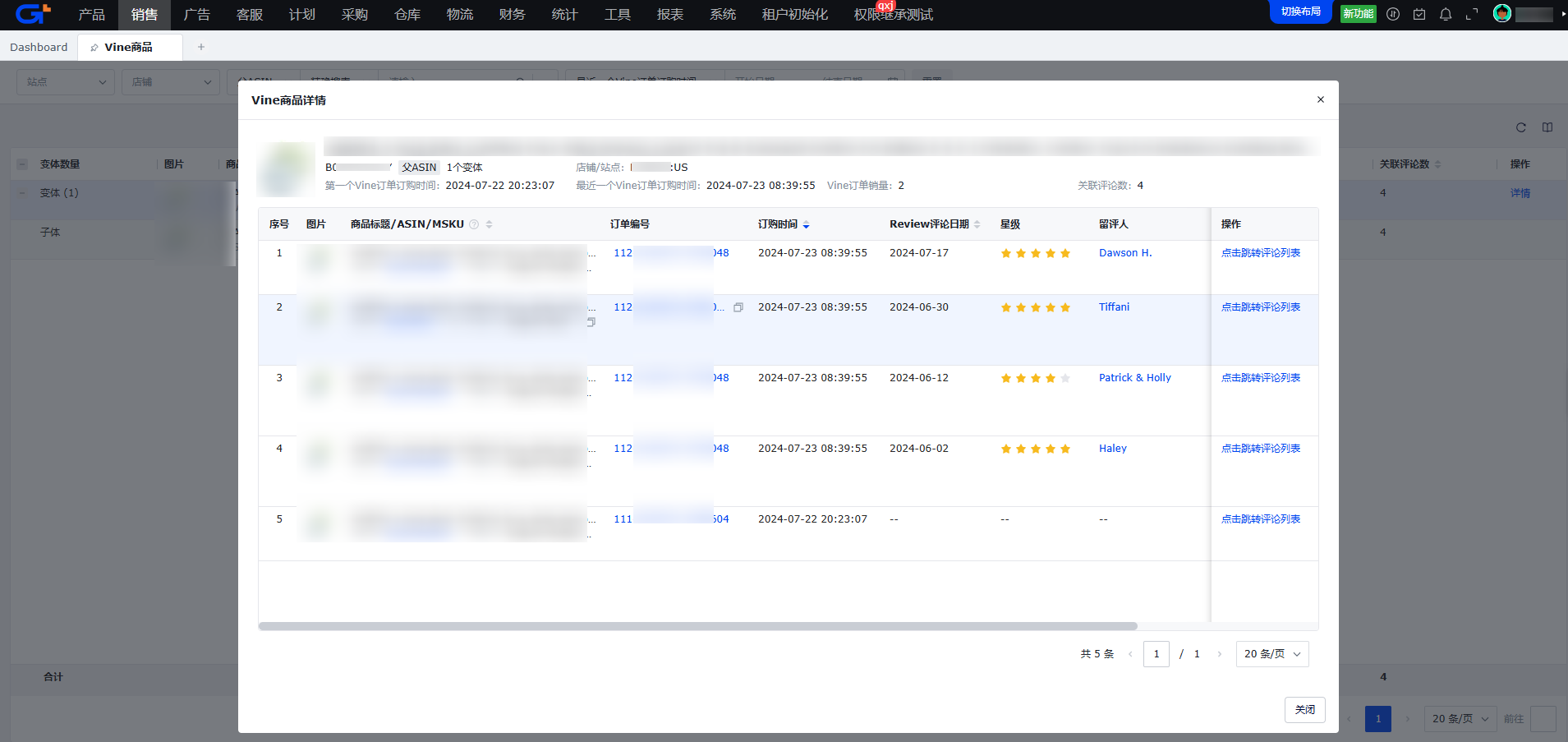Open the notification bell
1568x742 pixels.
pyautogui.click(x=1446, y=14)
